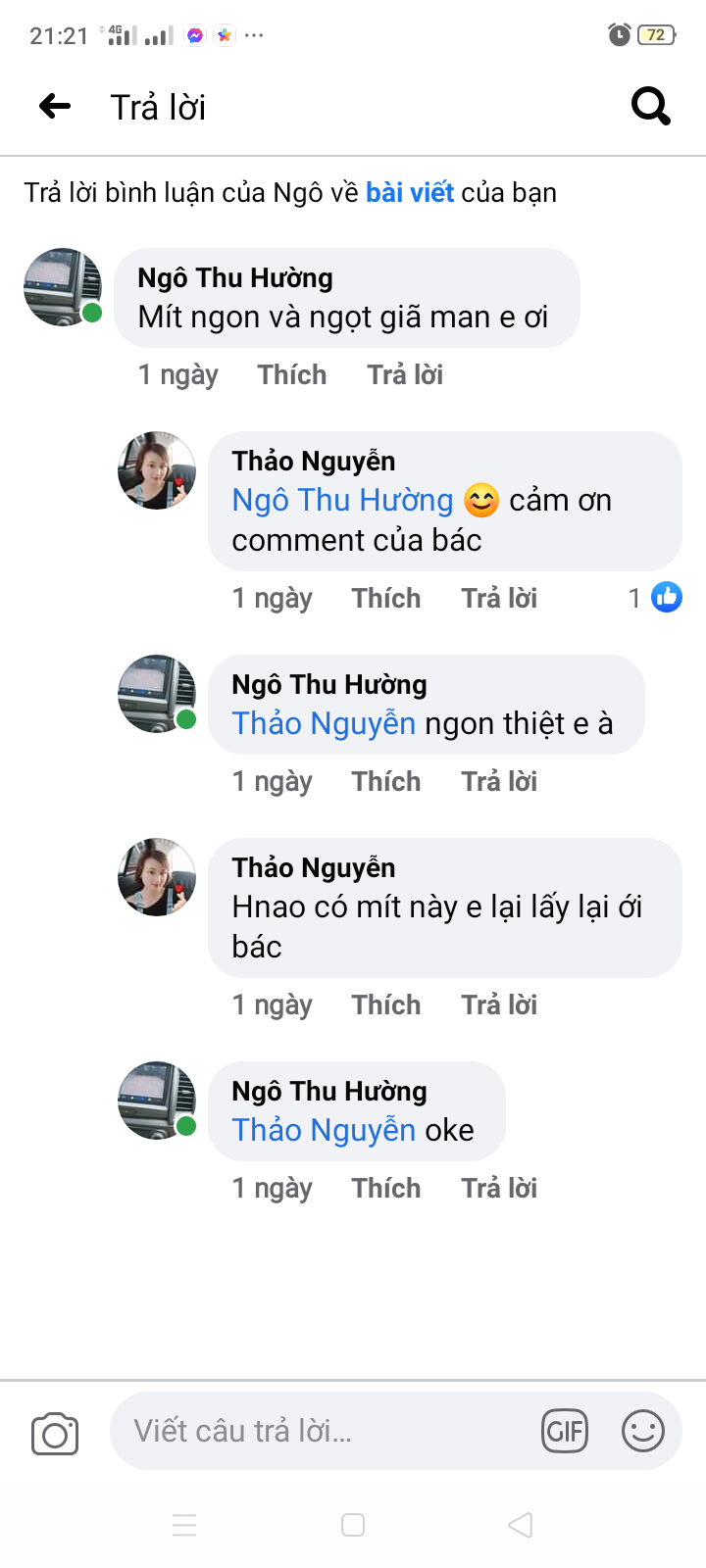Screen dimensions: 706x1568
Task: Tap "Viết câu trả lời" reply field
Action: point(324,1432)
